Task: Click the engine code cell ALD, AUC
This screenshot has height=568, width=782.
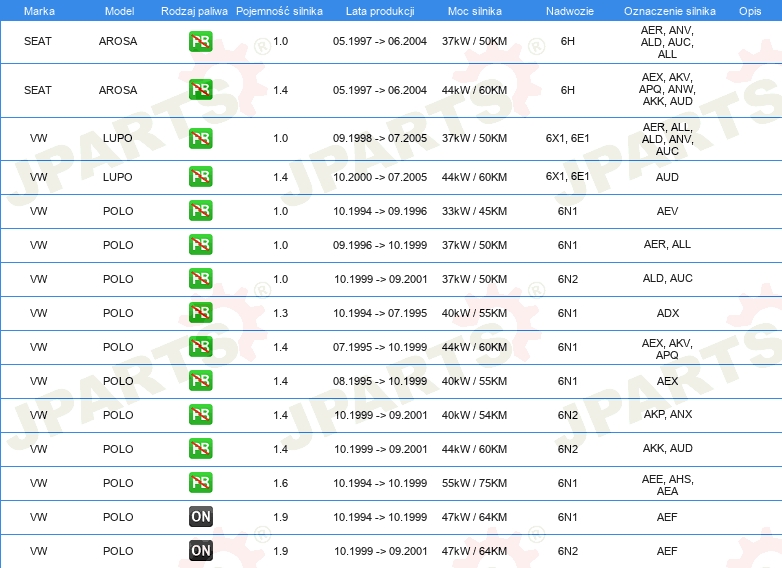Action: point(668,278)
